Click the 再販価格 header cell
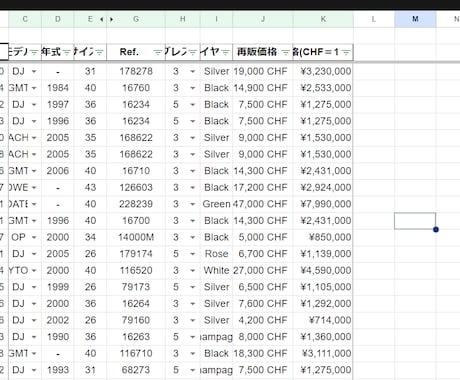The height and width of the screenshot is (380, 460). click(x=263, y=52)
